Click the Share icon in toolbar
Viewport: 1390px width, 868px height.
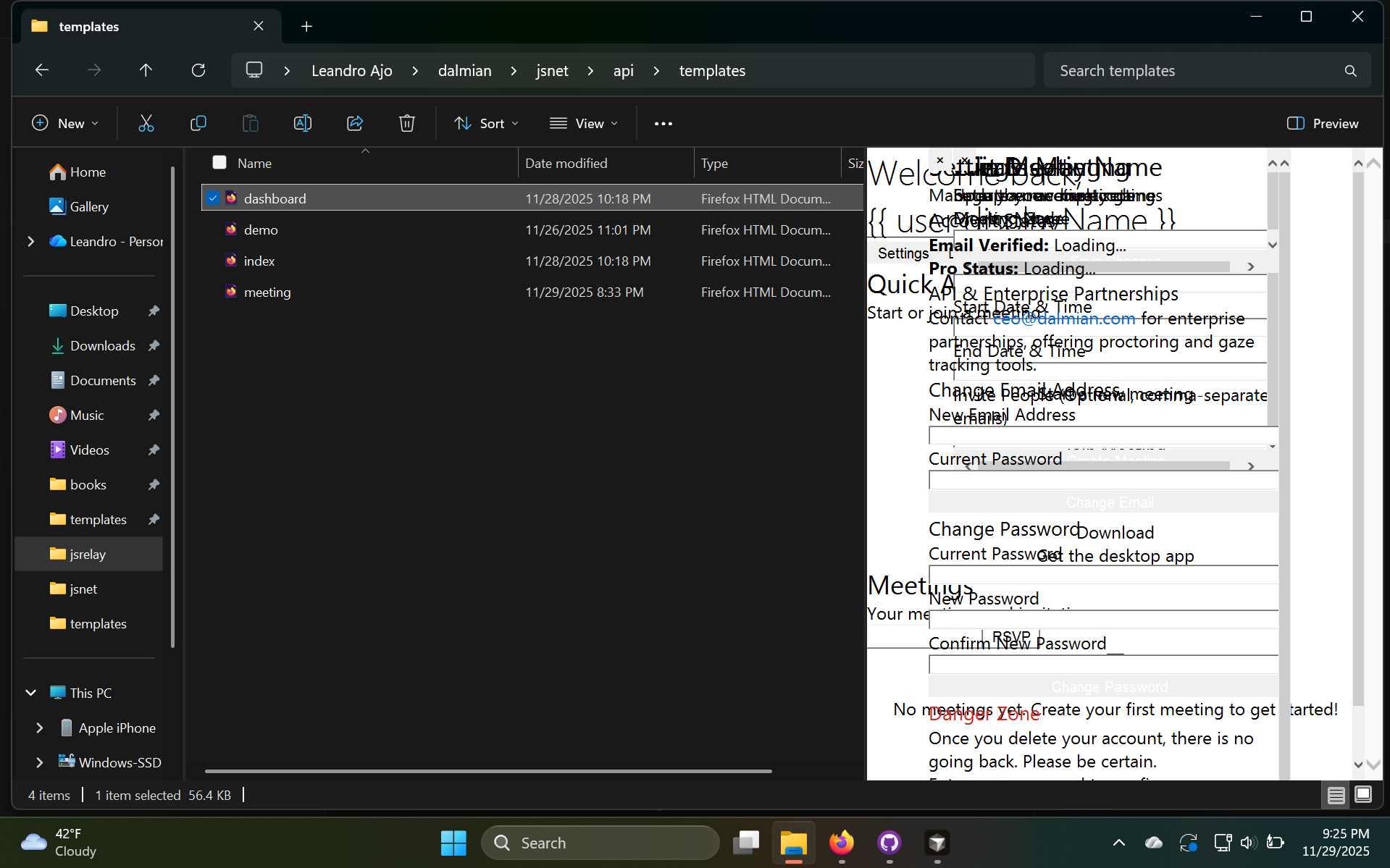(355, 124)
